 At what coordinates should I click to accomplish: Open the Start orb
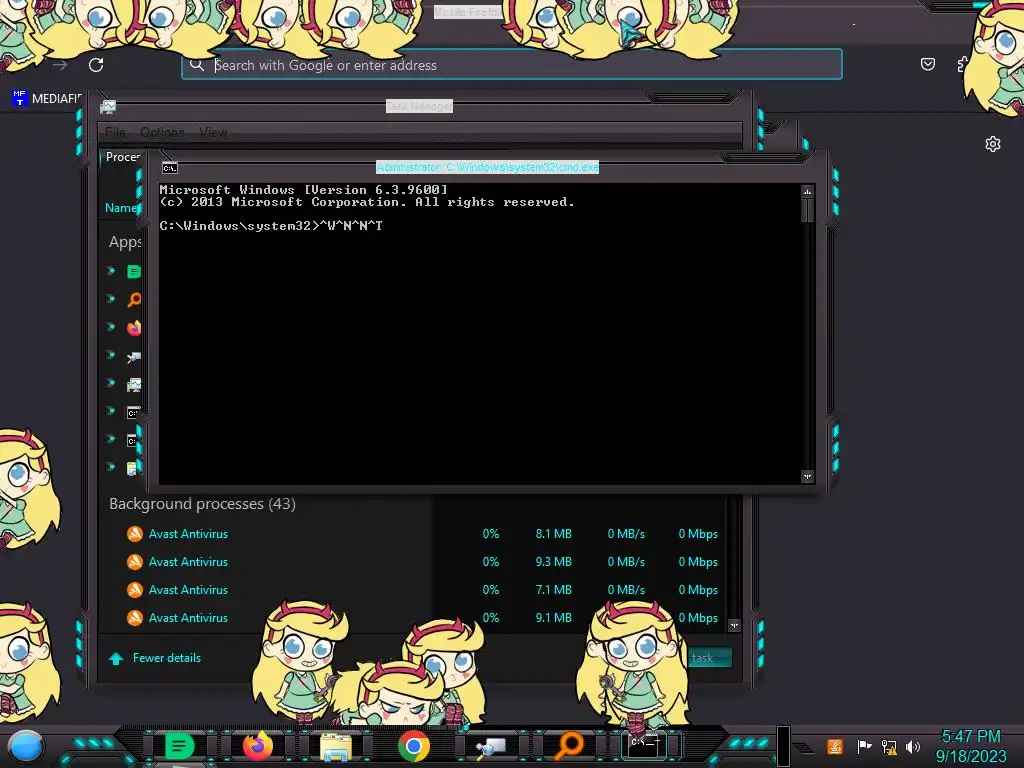click(26, 746)
